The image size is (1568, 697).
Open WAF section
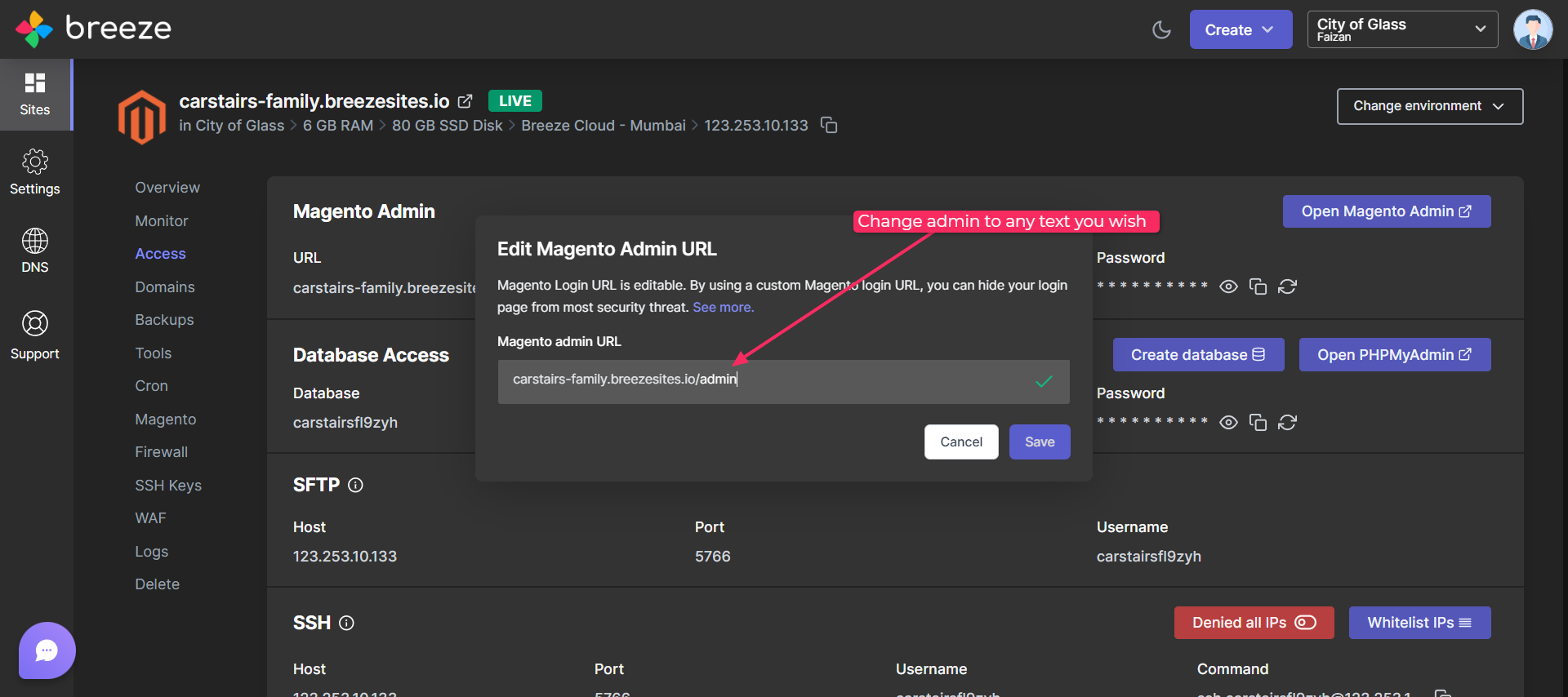coord(150,518)
